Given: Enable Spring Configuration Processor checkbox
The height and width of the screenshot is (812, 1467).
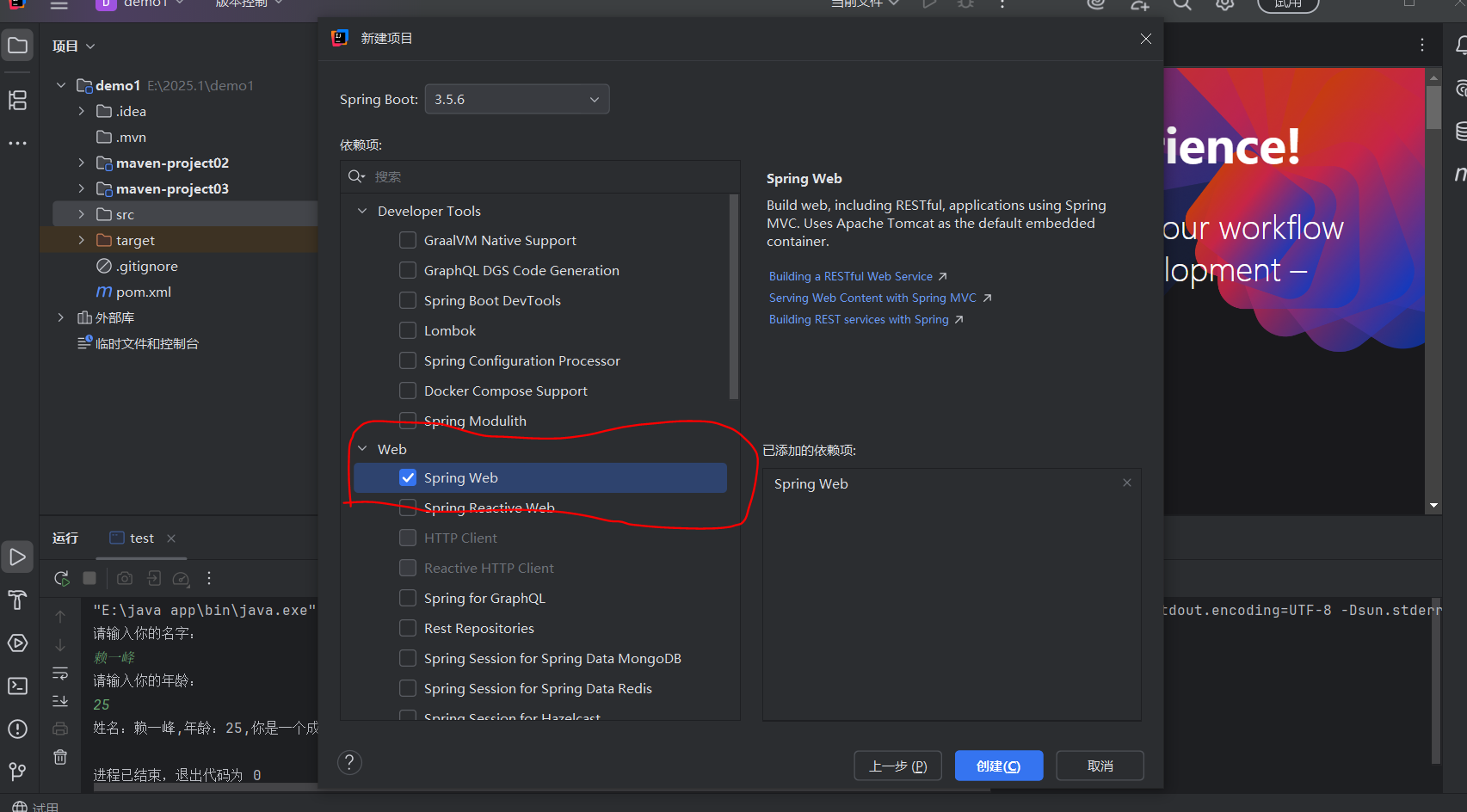Looking at the screenshot, I should 408,360.
